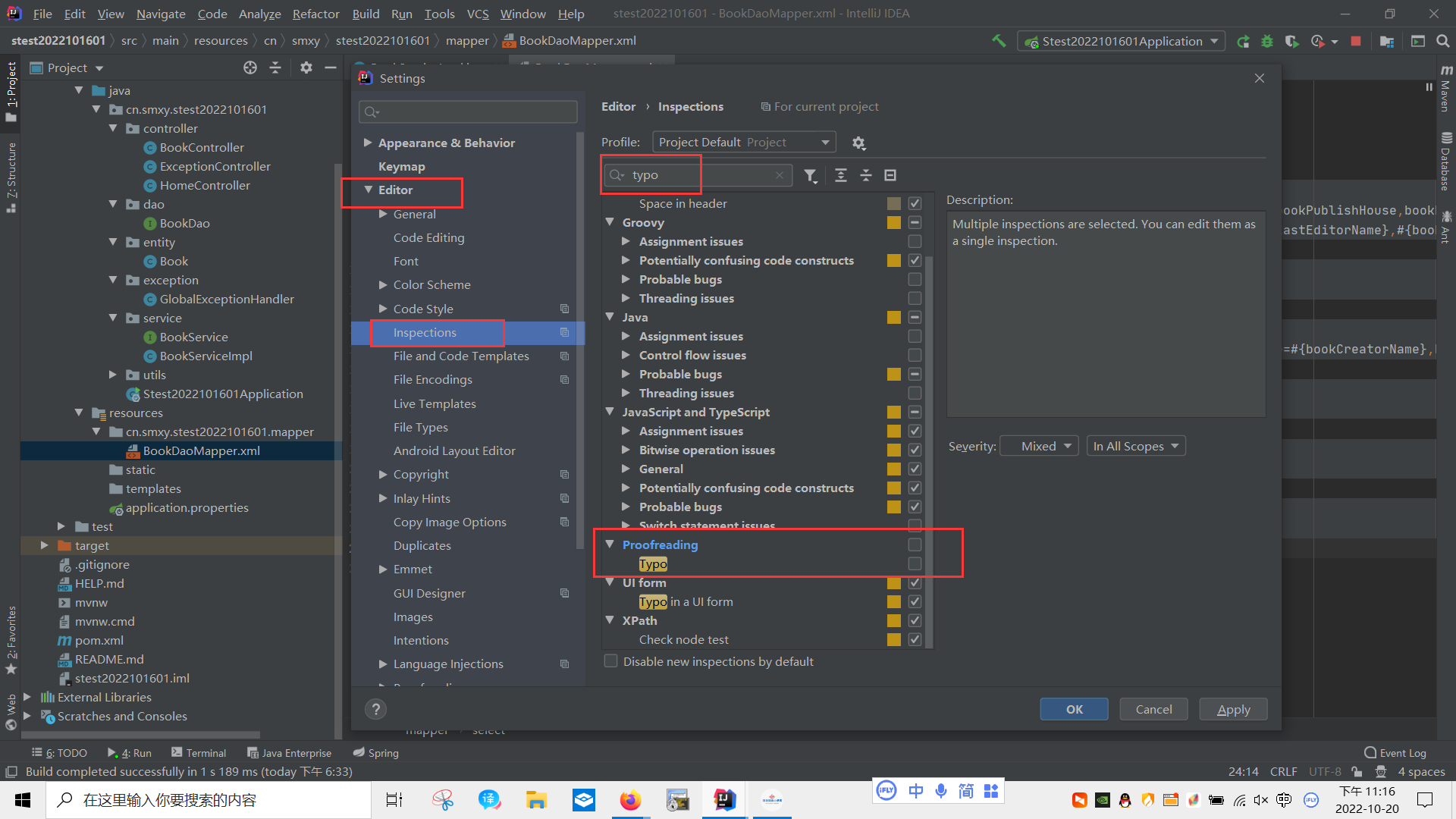
Task: Click the Debug bug icon in toolbar
Action: 1266,41
